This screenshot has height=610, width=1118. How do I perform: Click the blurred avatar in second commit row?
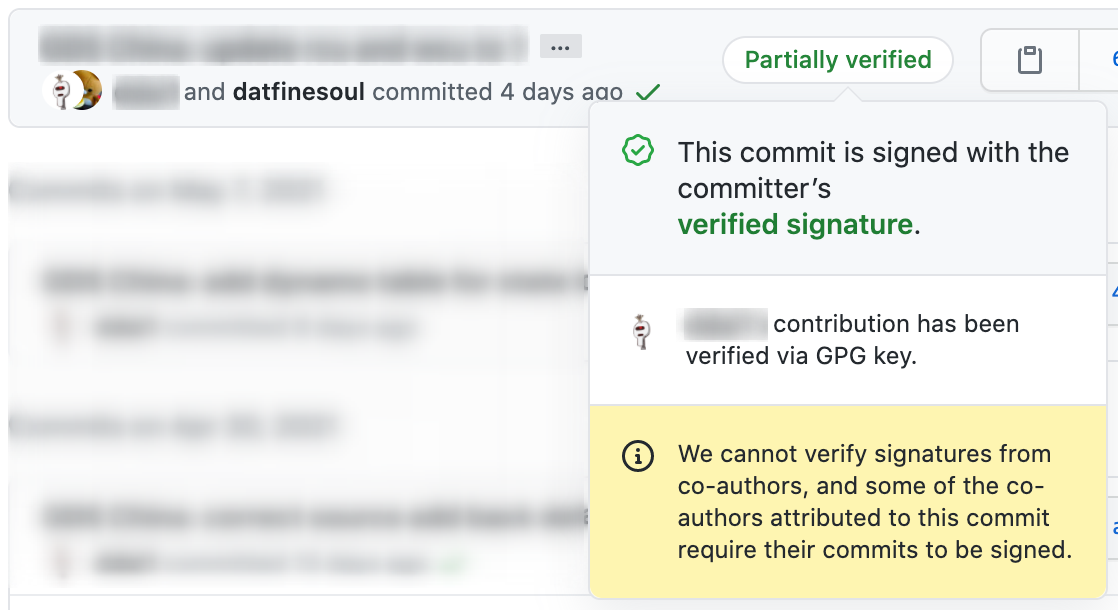tap(62, 327)
